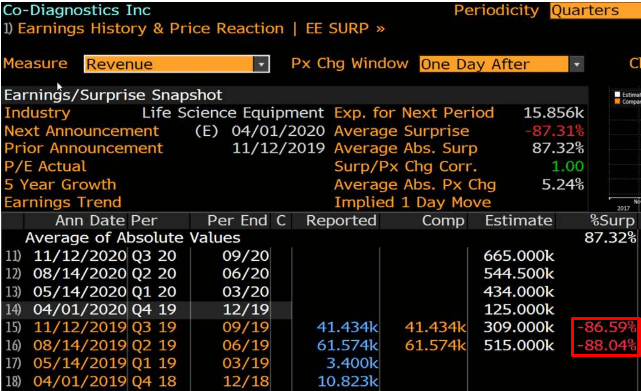Select row 18 dated 04/01/2019
The height and width of the screenshot is (391, 641).
pyautogui.click(x=319, y=381)
